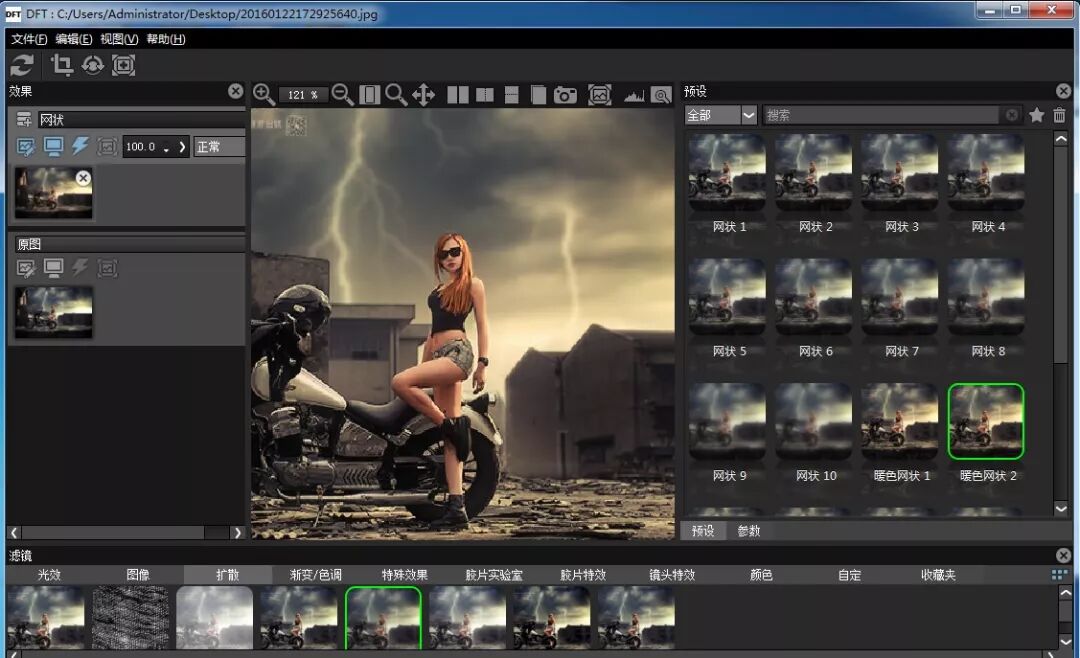Open the 正常 blend mode dropdown

219,147
